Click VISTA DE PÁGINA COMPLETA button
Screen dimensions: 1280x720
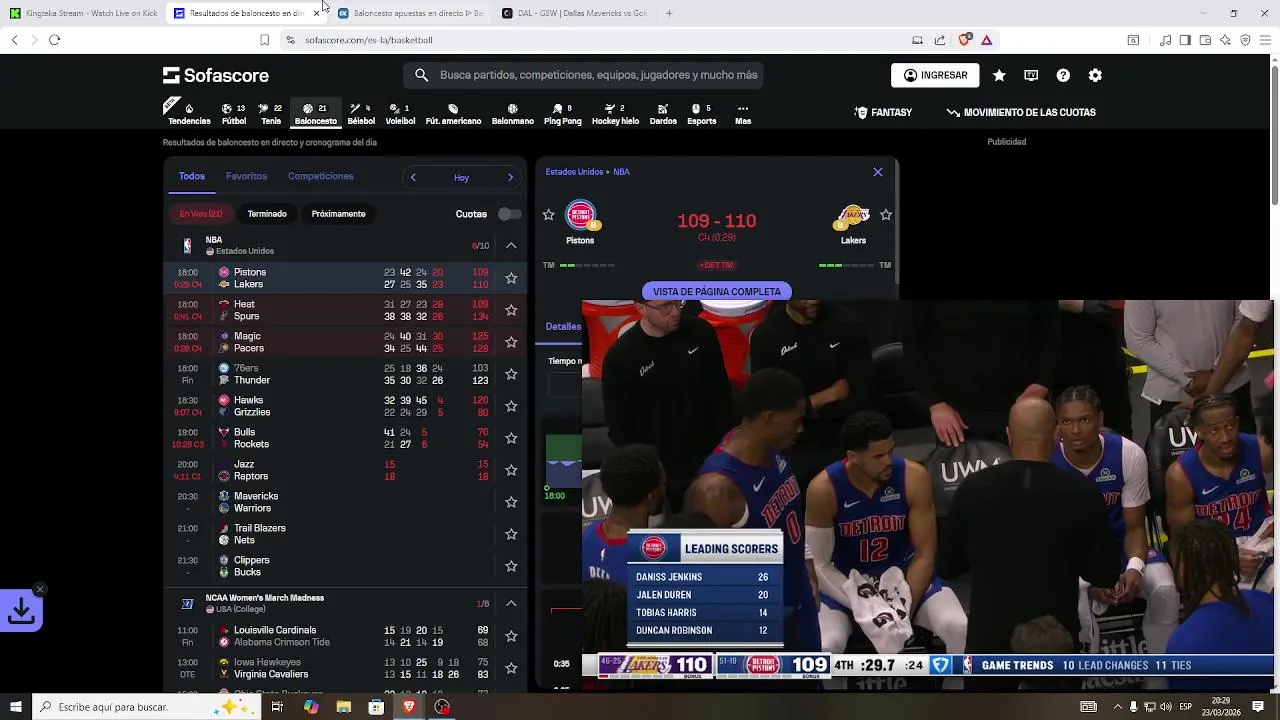[717, 292]
